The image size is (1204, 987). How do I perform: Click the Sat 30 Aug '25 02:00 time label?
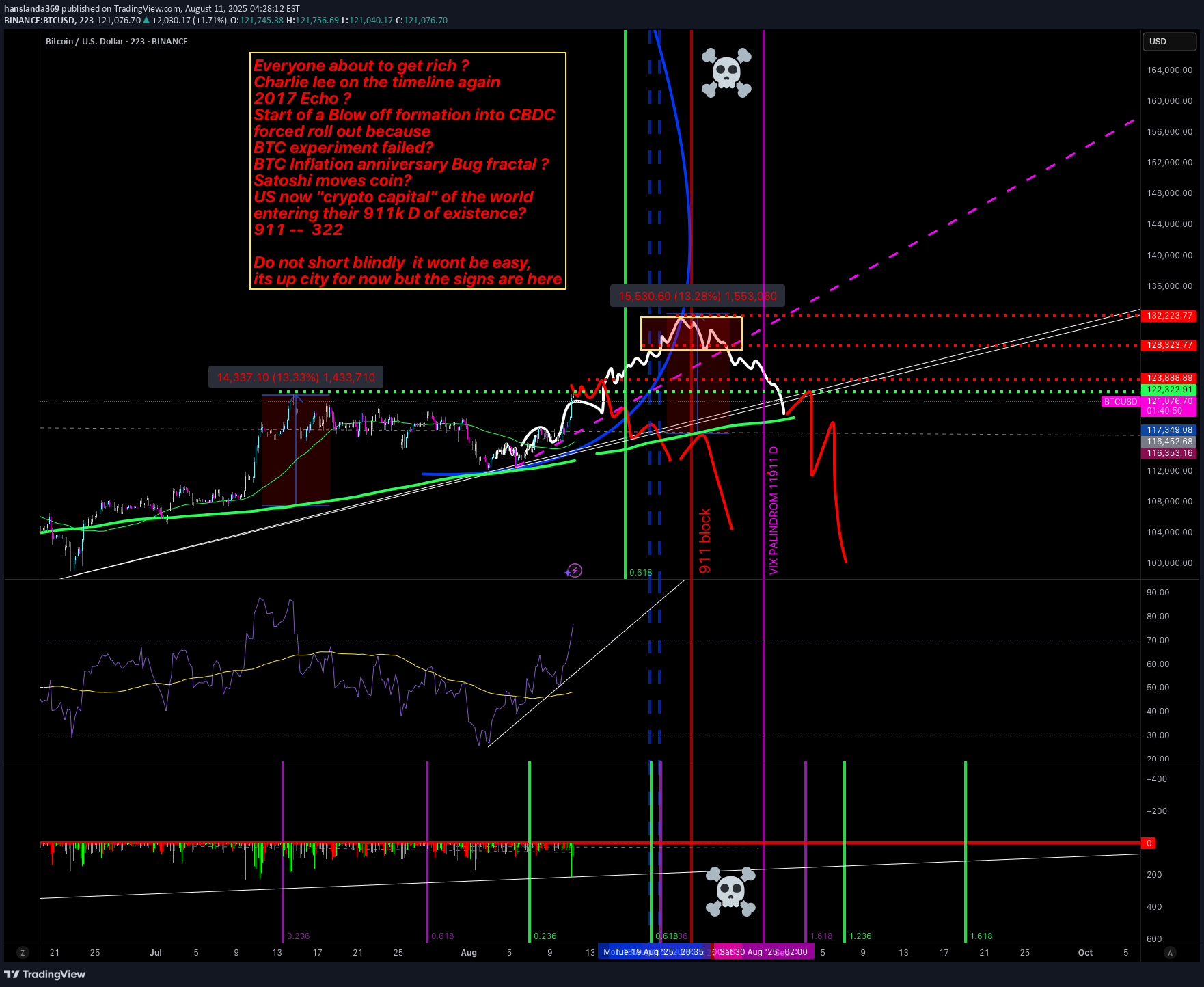[763, 952]
